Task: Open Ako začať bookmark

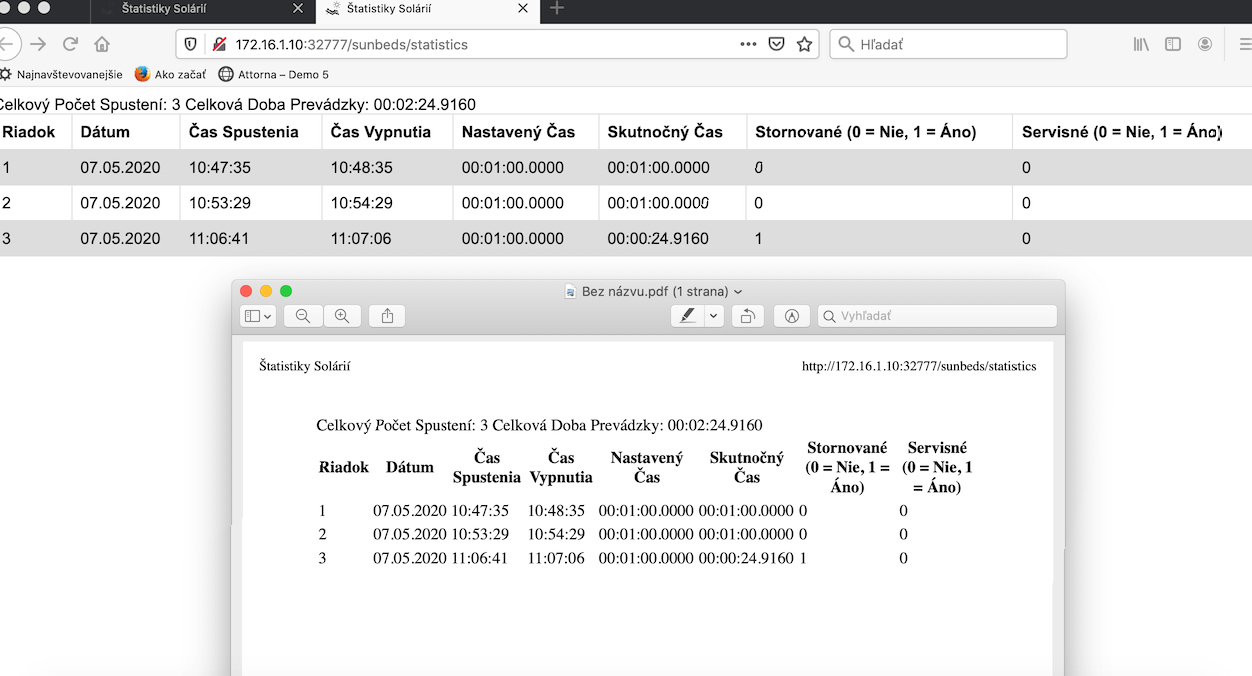Action: pos(170,74)
